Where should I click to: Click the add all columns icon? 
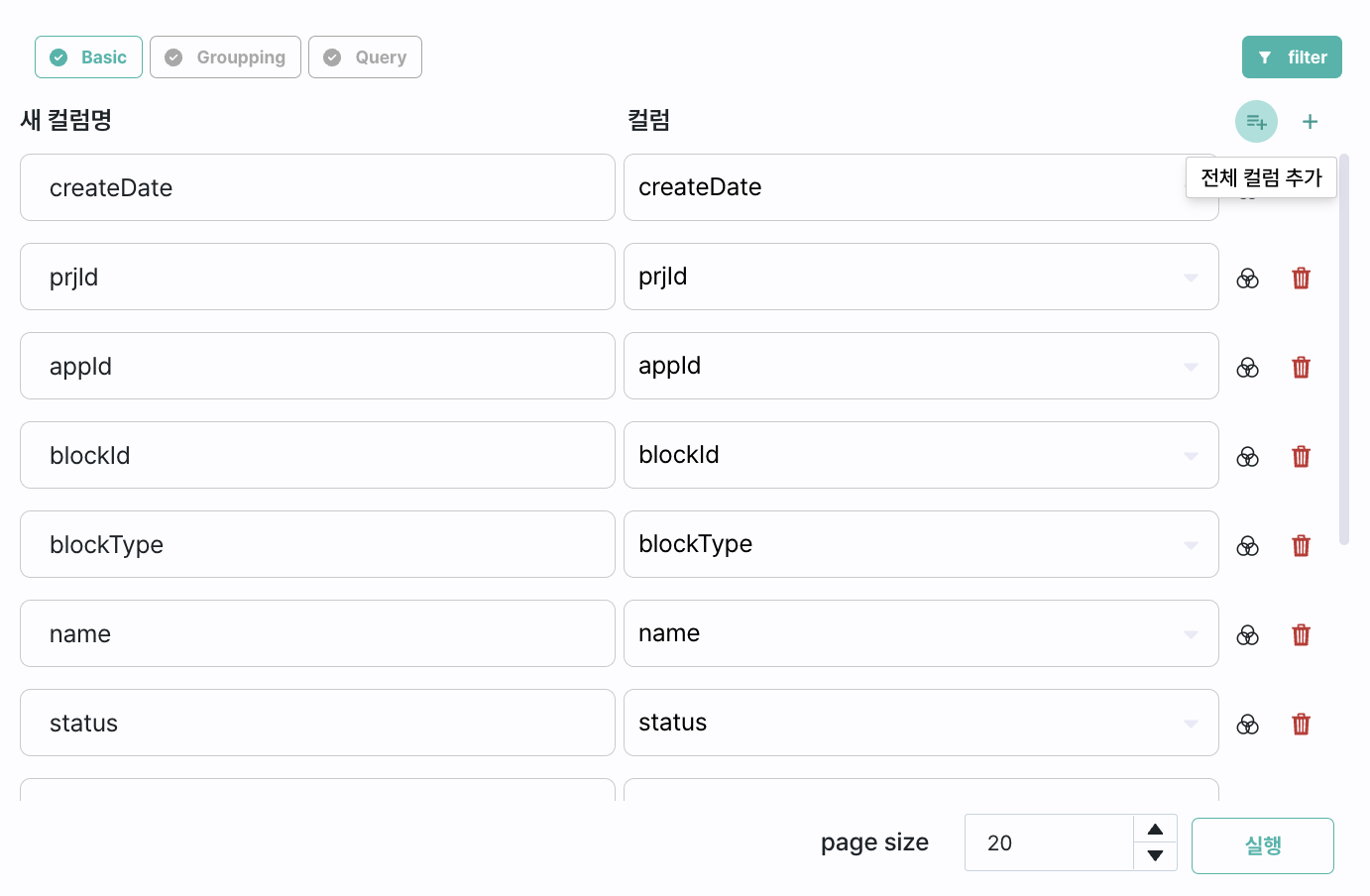pos(1256,122)
